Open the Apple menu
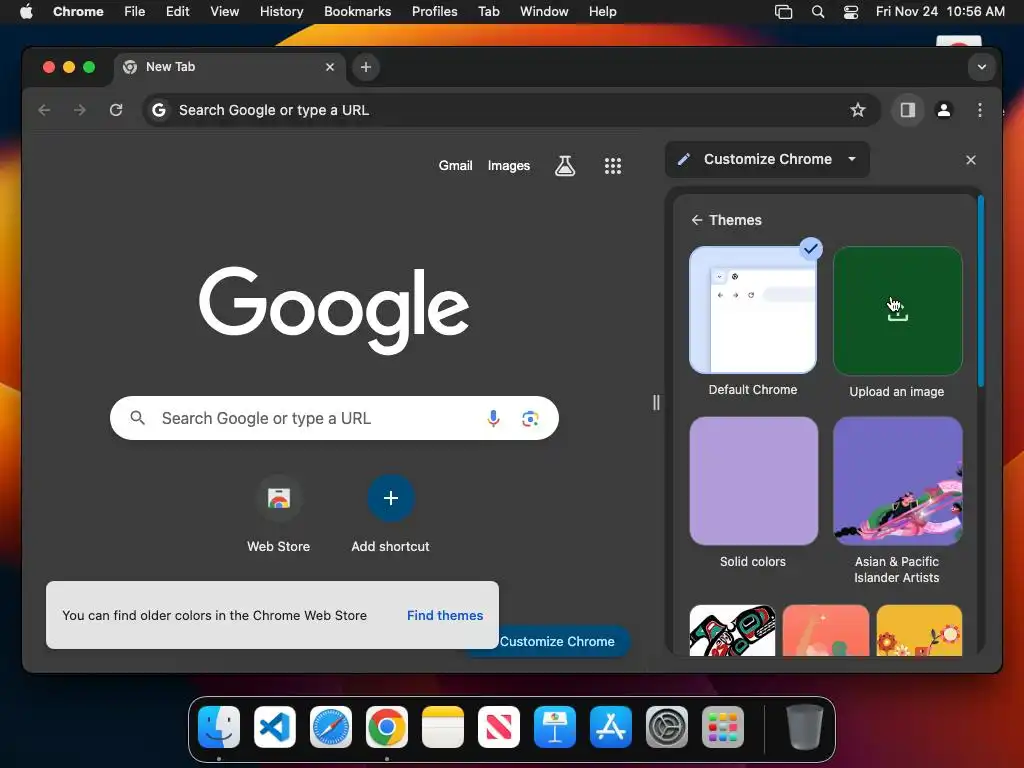The image size is (1024, 768). pyautogui.click(x=26, y=11)
